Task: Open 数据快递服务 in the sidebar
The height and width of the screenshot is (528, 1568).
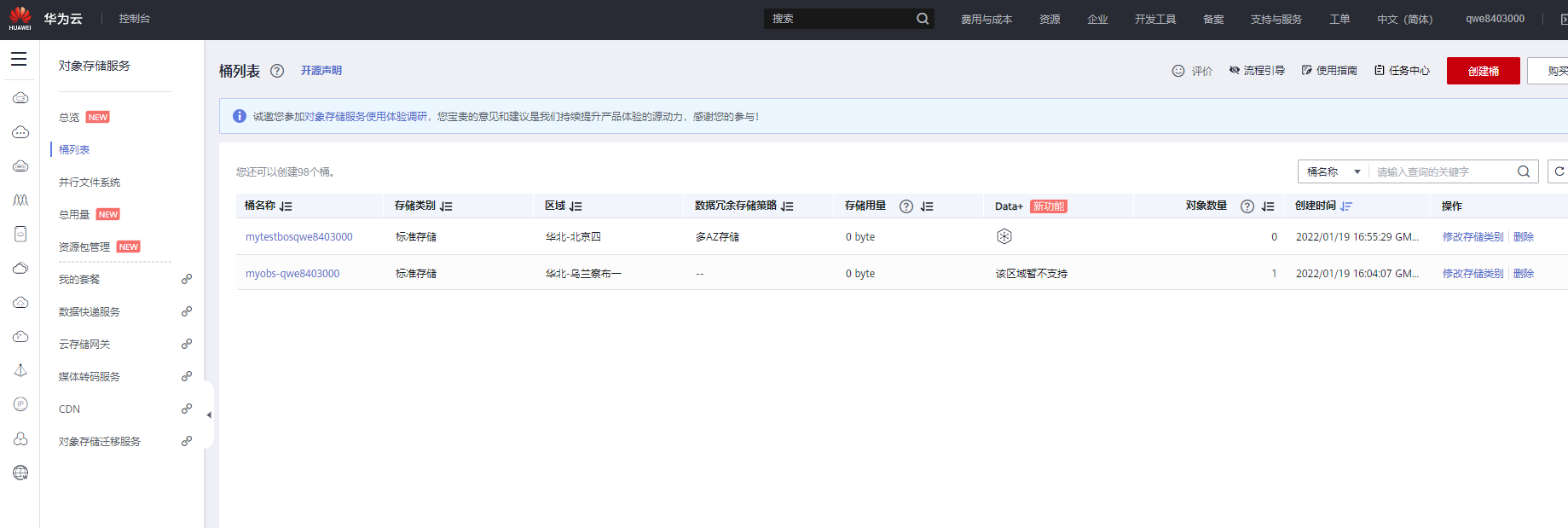Action: tap(90, 311)
